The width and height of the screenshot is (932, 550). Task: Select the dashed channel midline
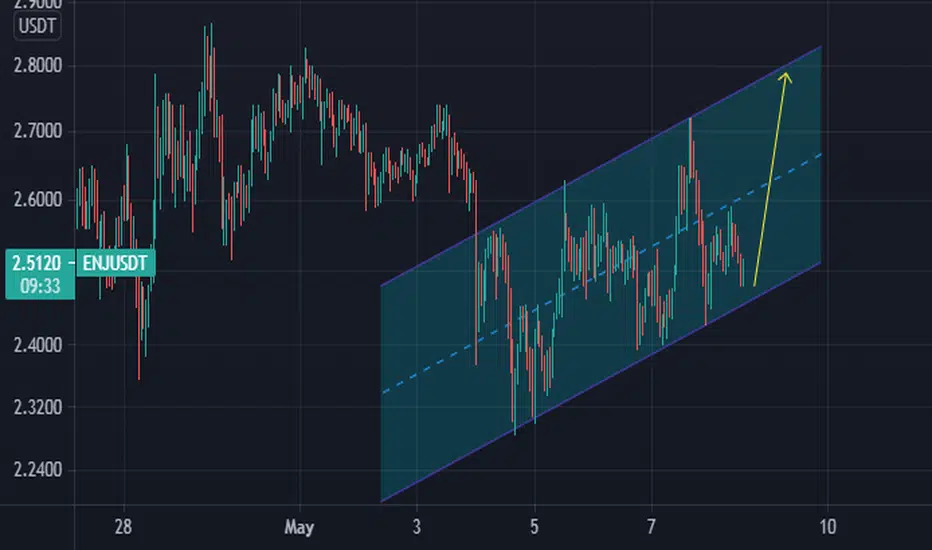602,274
